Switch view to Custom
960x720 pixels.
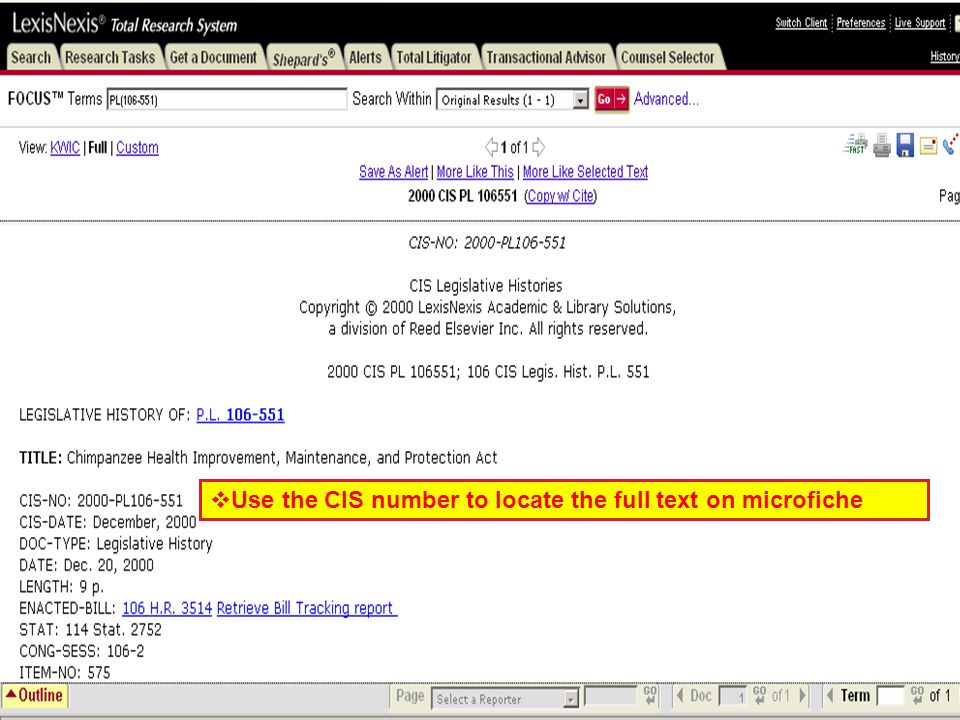[x=137, y=148]
